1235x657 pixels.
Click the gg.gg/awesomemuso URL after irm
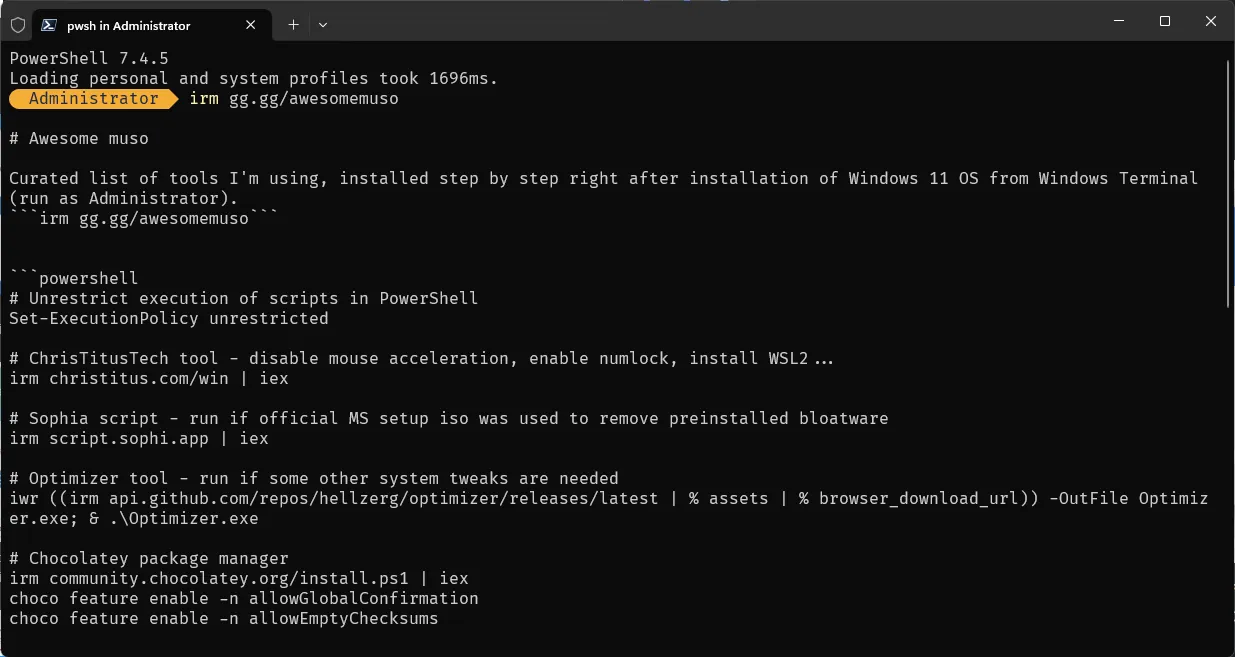(312, 99)
